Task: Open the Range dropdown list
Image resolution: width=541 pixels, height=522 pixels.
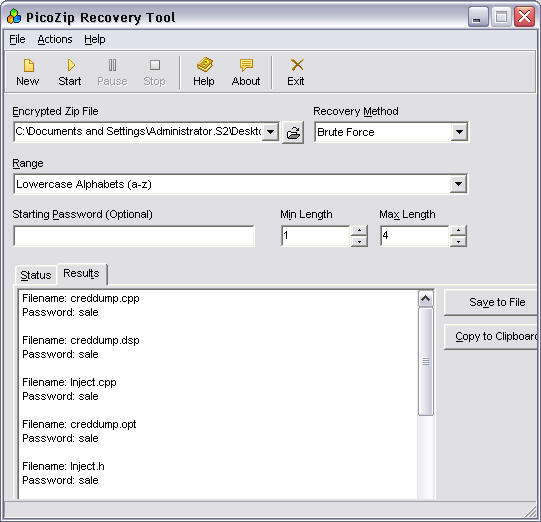Action: click(x=458, y=184)
